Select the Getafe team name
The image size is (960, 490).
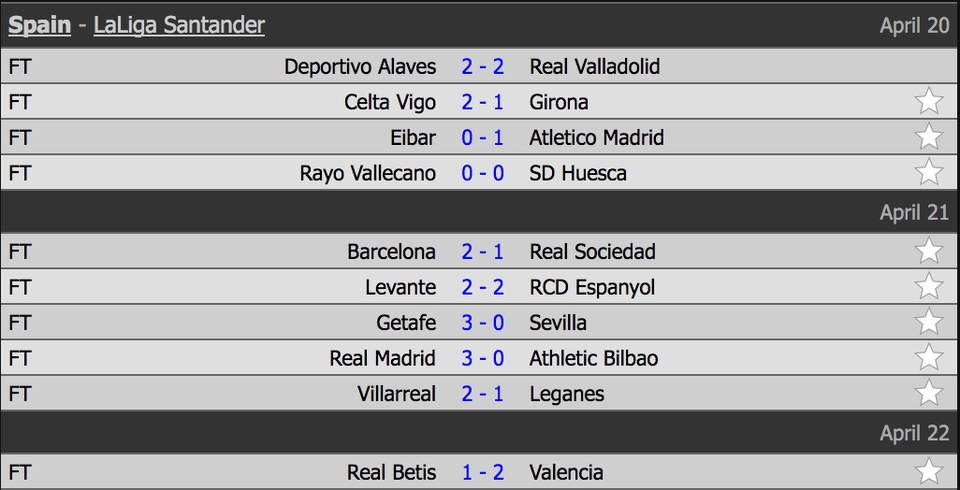[x=406, y=322]
